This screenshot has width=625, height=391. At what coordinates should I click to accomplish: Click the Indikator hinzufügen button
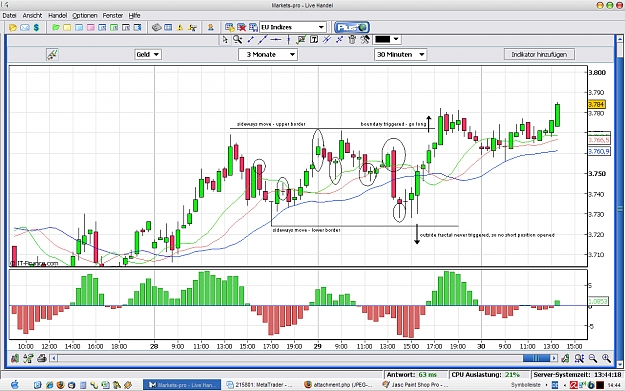point(539,54)
